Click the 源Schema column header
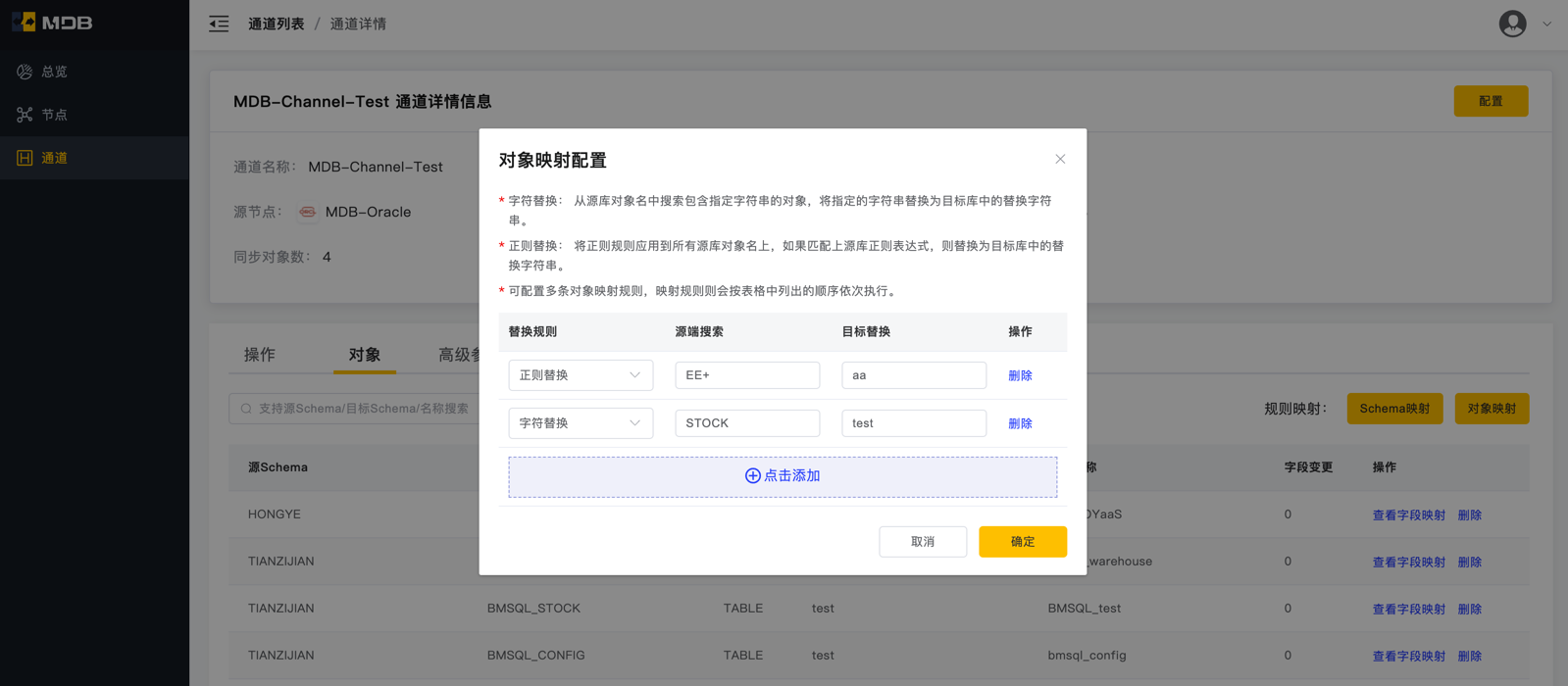This screenshot has height=686, width=1568. click(x=278, y=467)
